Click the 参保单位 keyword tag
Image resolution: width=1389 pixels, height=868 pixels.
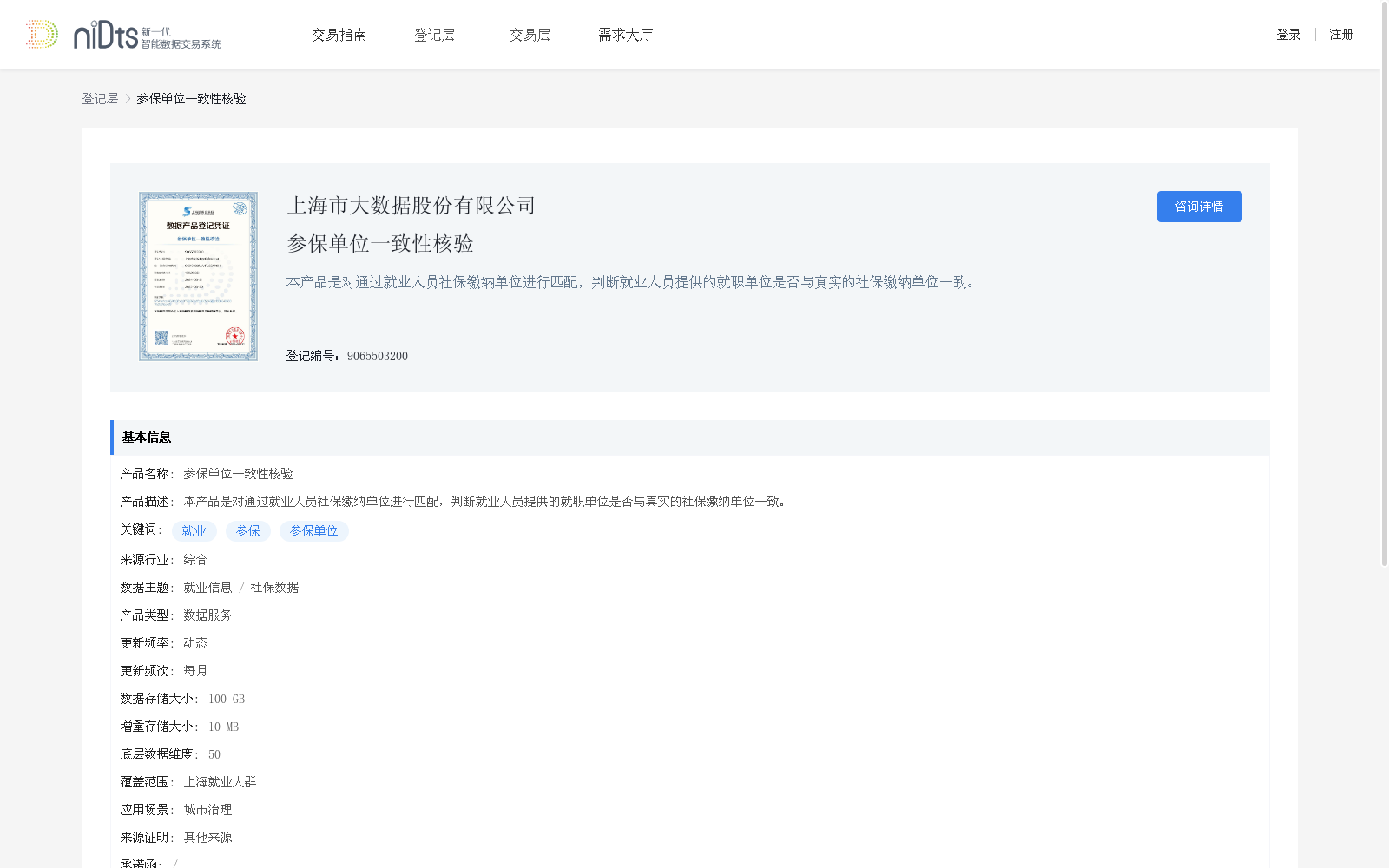[313, 531]
